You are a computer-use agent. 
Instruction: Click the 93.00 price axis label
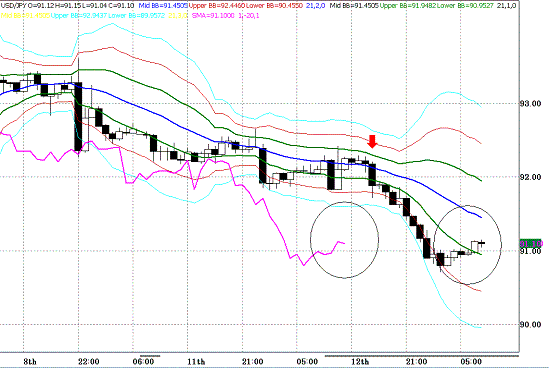coord(531,104)
